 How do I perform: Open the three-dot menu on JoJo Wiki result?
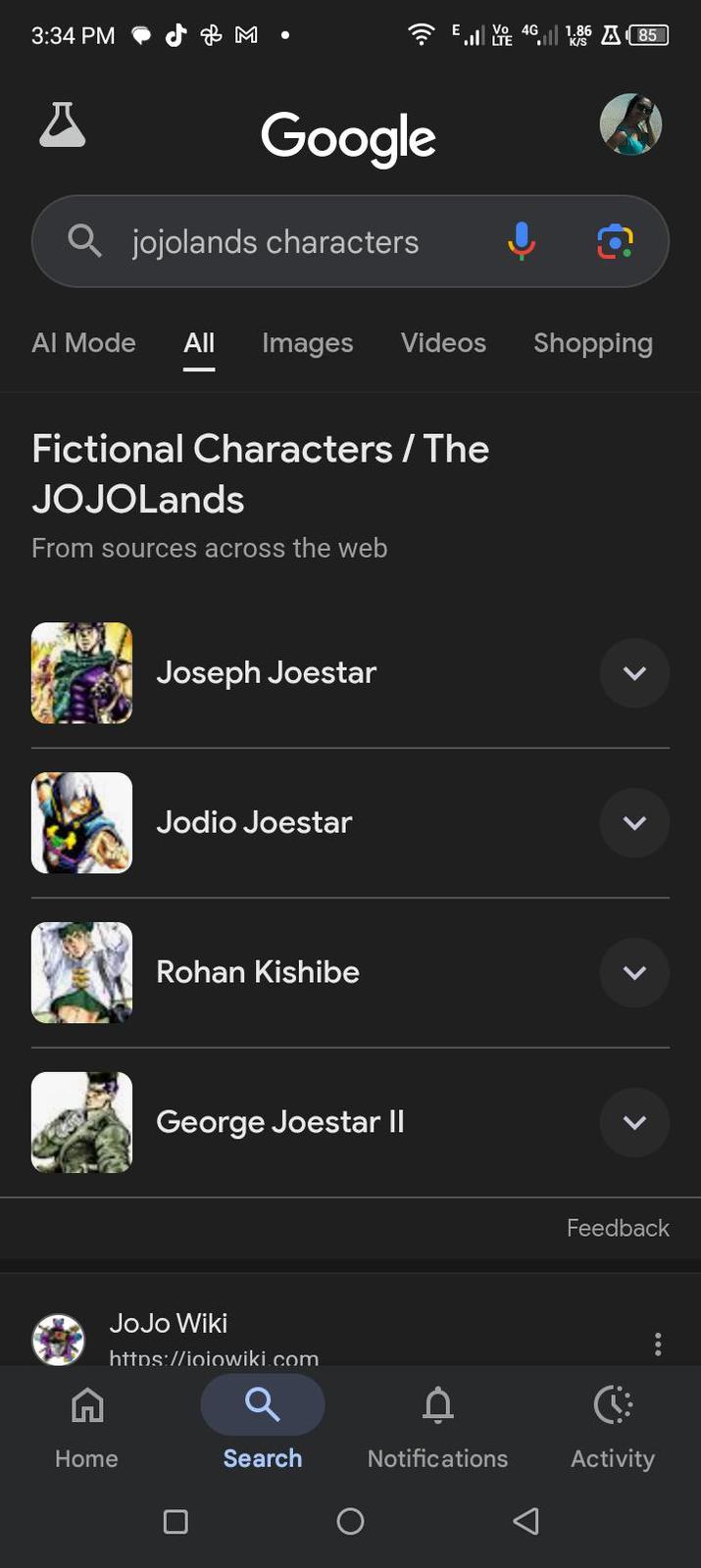658,1344
